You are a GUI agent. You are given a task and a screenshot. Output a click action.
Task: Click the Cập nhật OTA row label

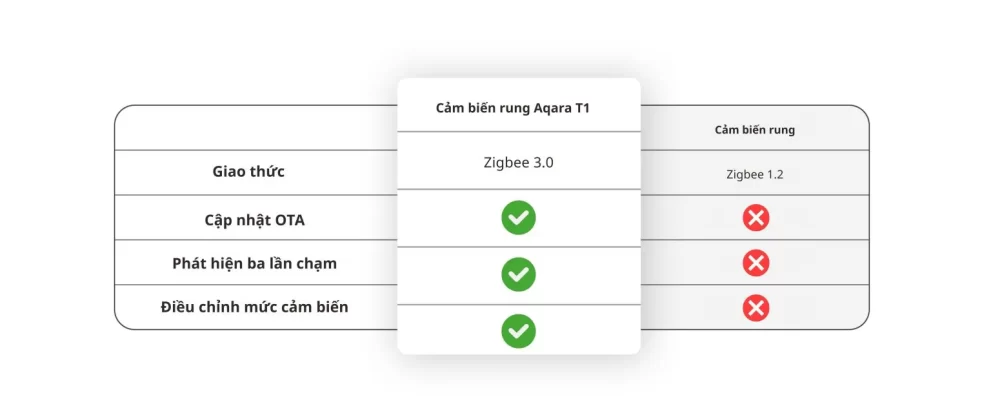(248, 217)
